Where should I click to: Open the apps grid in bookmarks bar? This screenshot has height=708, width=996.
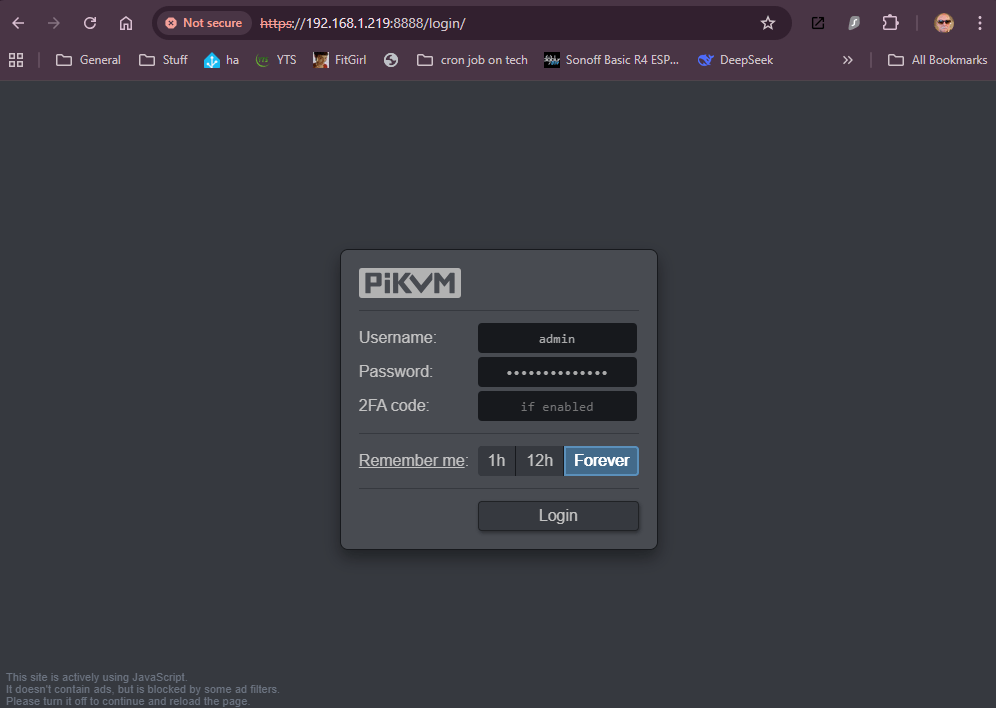[x=16, y=60]
